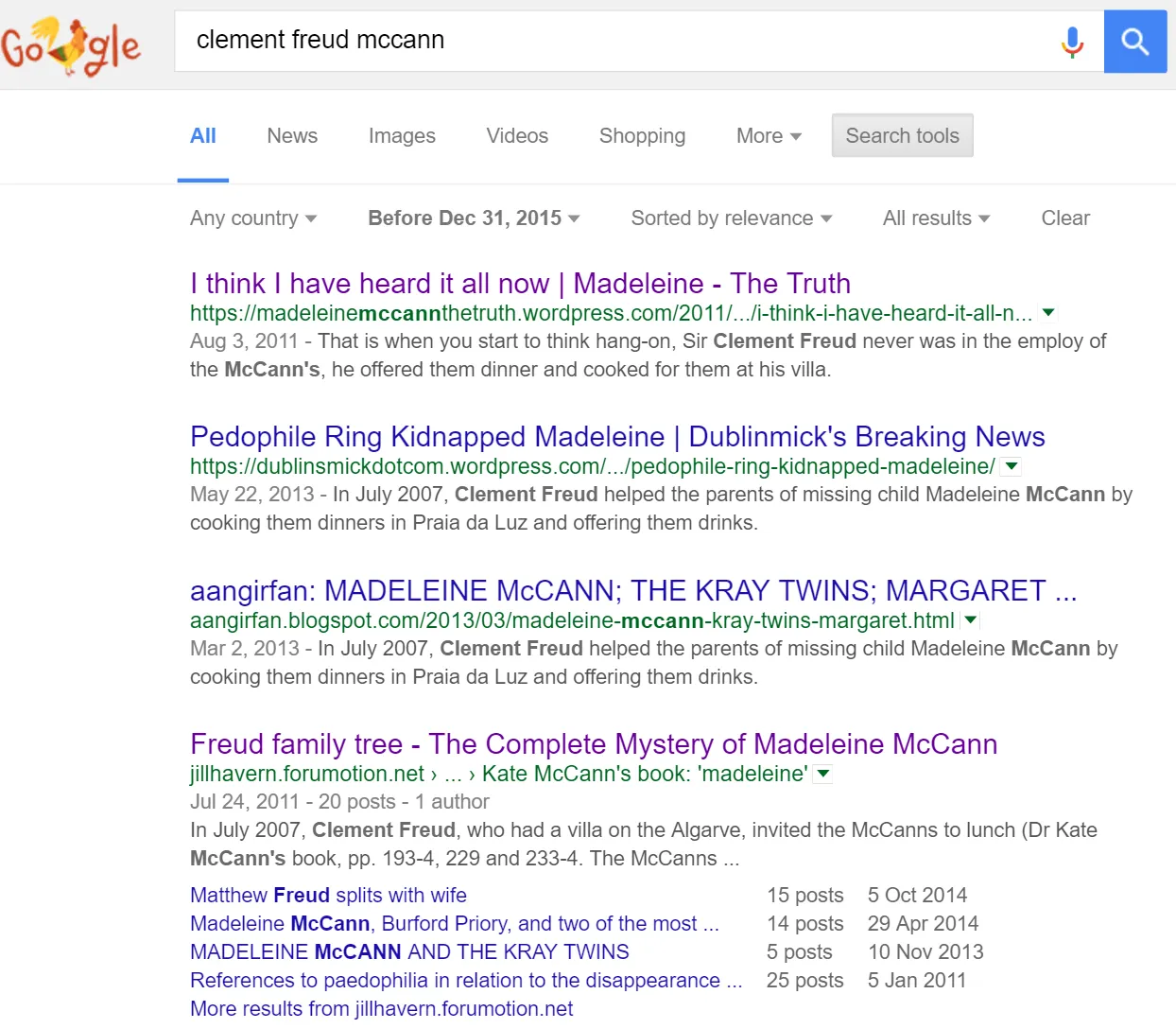Open the Any country filter dropdown
The height and width of the screenshot is (1029, 1176).
click(253, 218)
